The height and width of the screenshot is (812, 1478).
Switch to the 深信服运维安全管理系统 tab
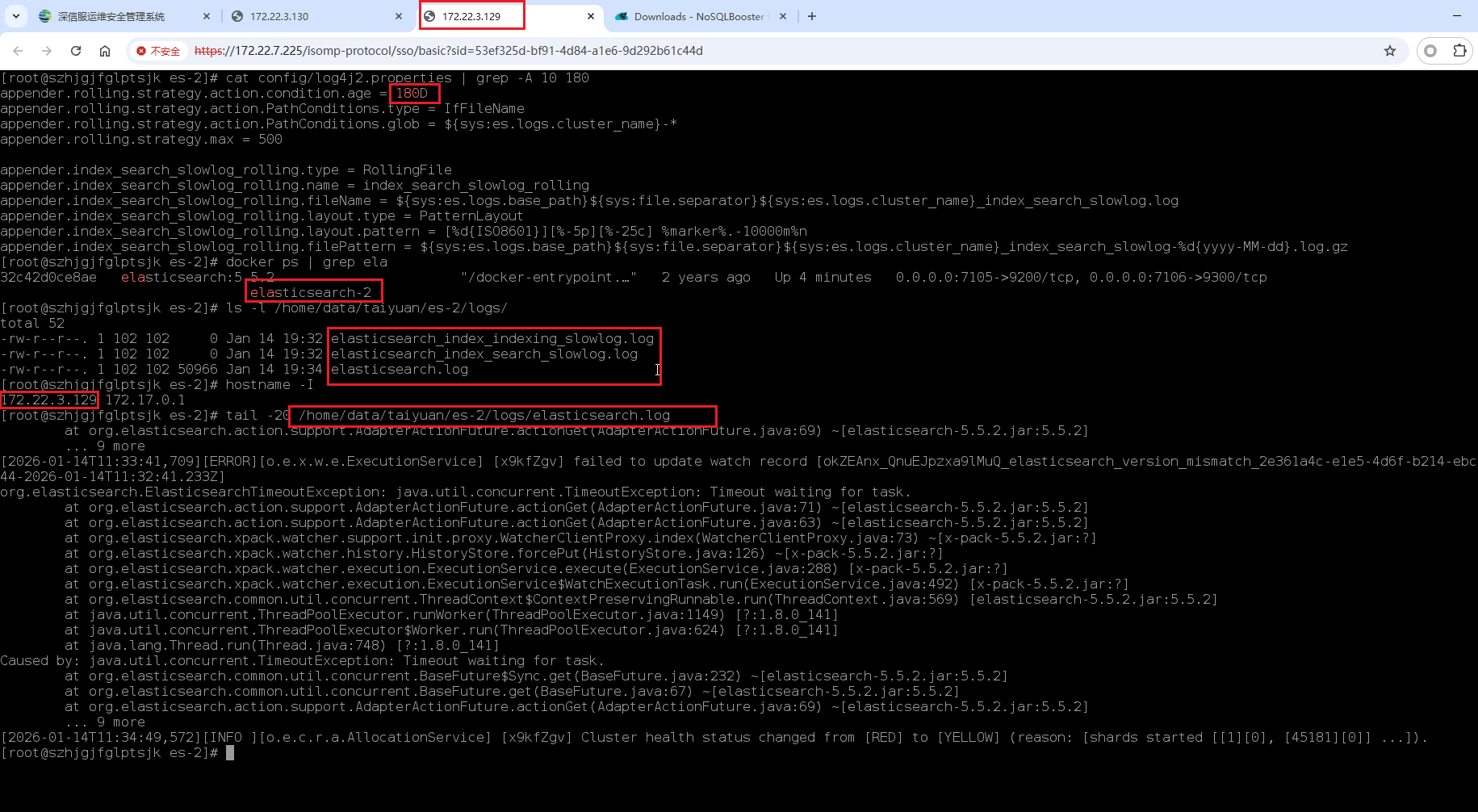click(x=111, y=16)
